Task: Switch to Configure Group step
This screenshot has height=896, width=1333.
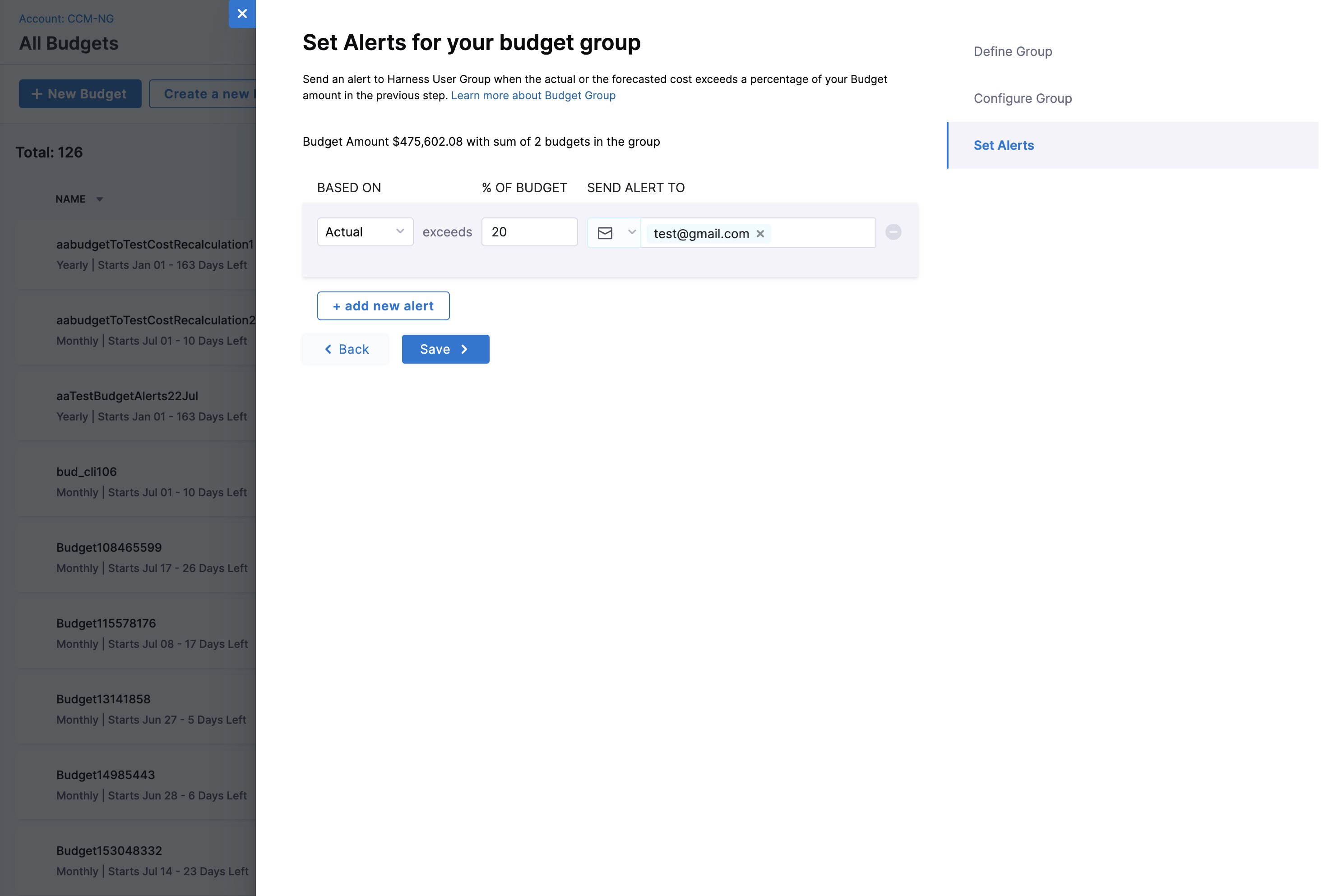Action: [x=1022, y=98]
